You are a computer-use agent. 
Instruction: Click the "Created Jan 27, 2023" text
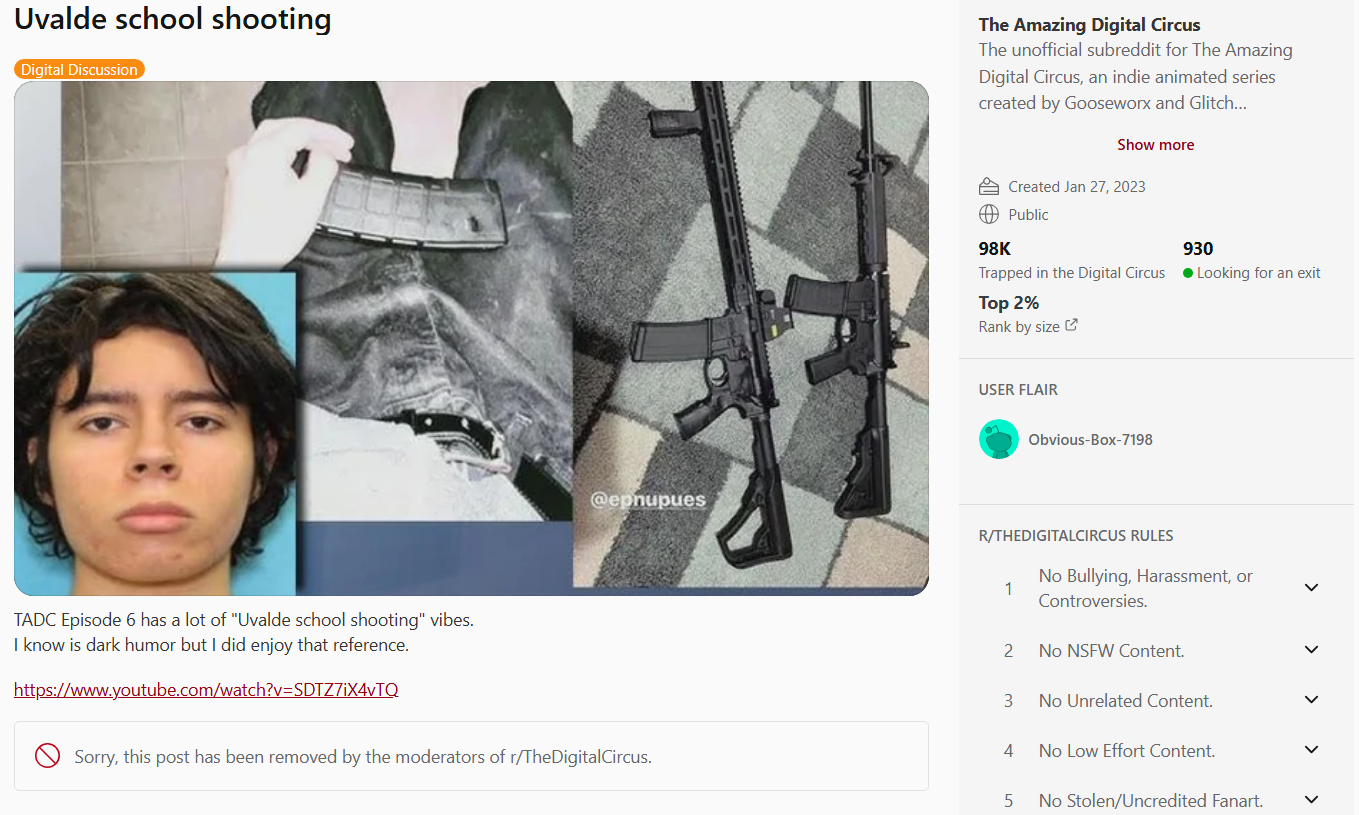[1077, 187]
